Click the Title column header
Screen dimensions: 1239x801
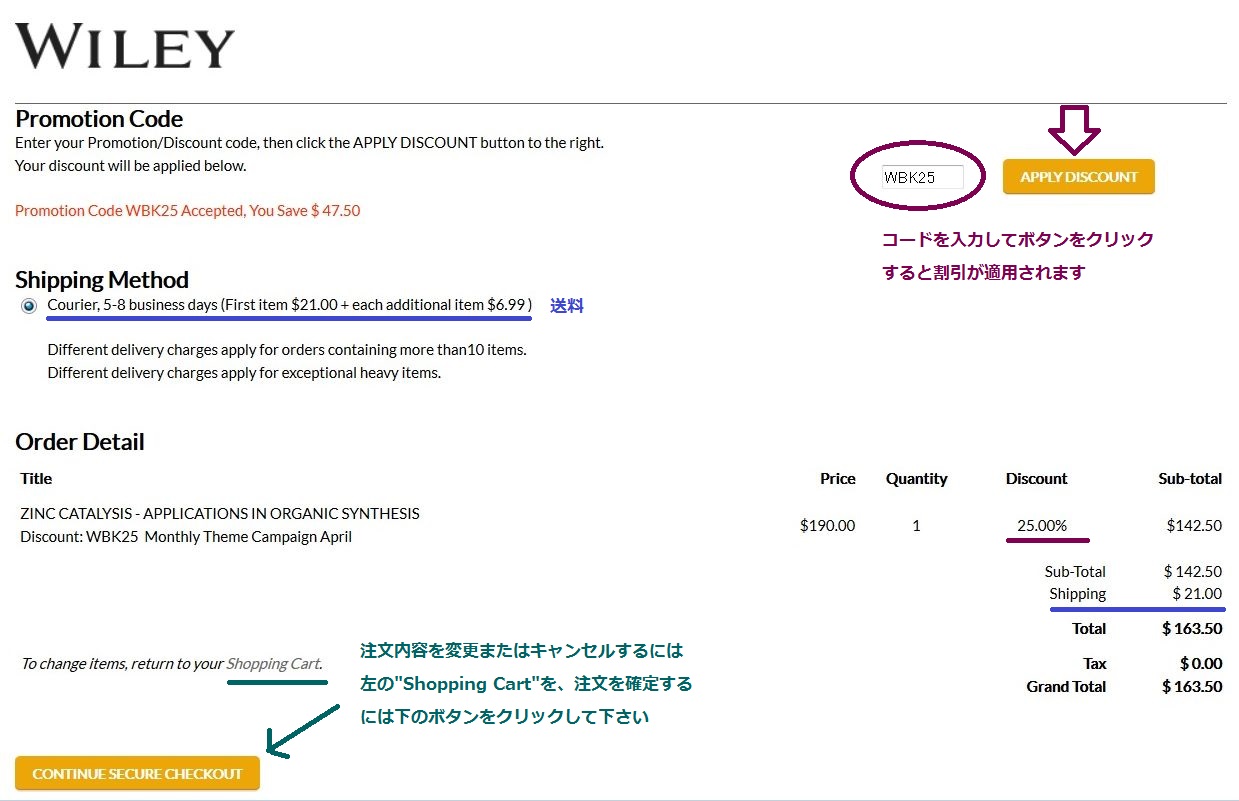(x=36, y=479)
